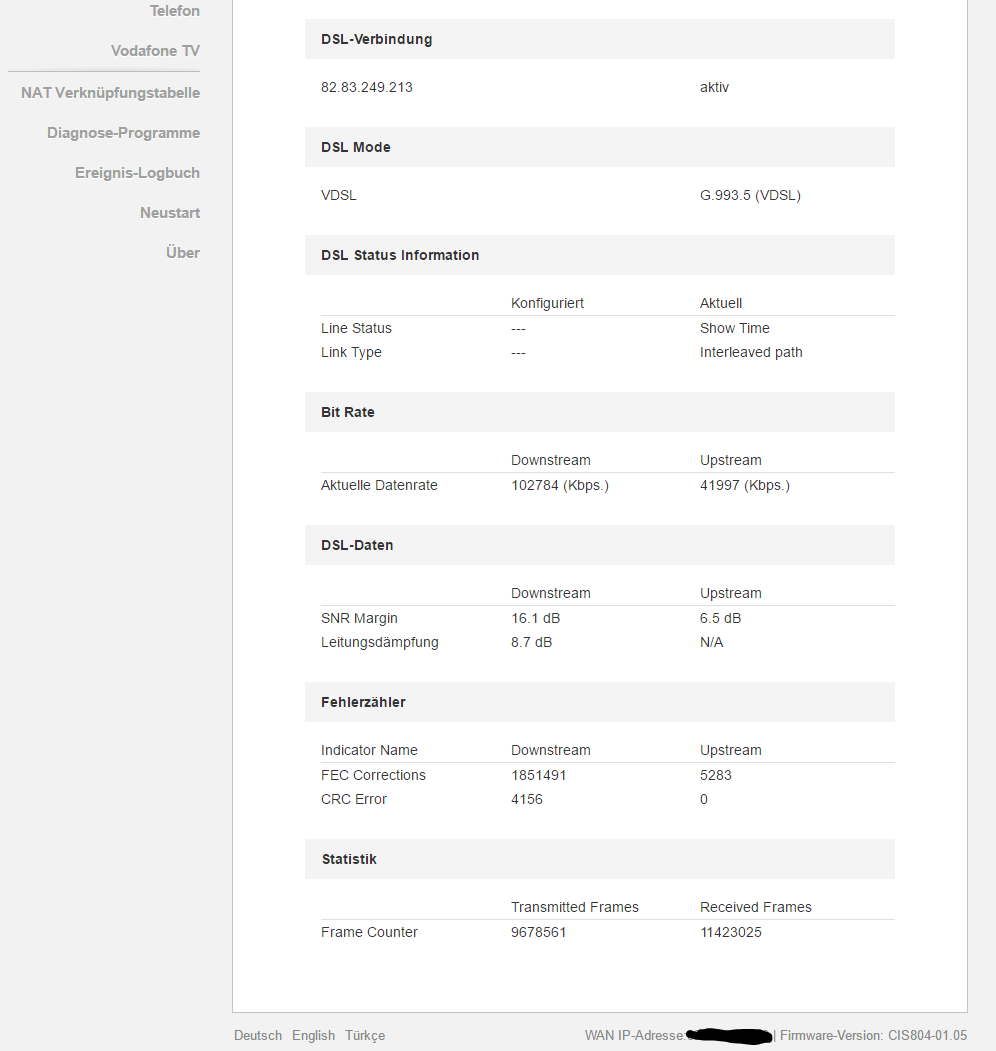Click the Link Type row label
The height and width of the screenshot is (1051, 996).
(x=351, y=352)
